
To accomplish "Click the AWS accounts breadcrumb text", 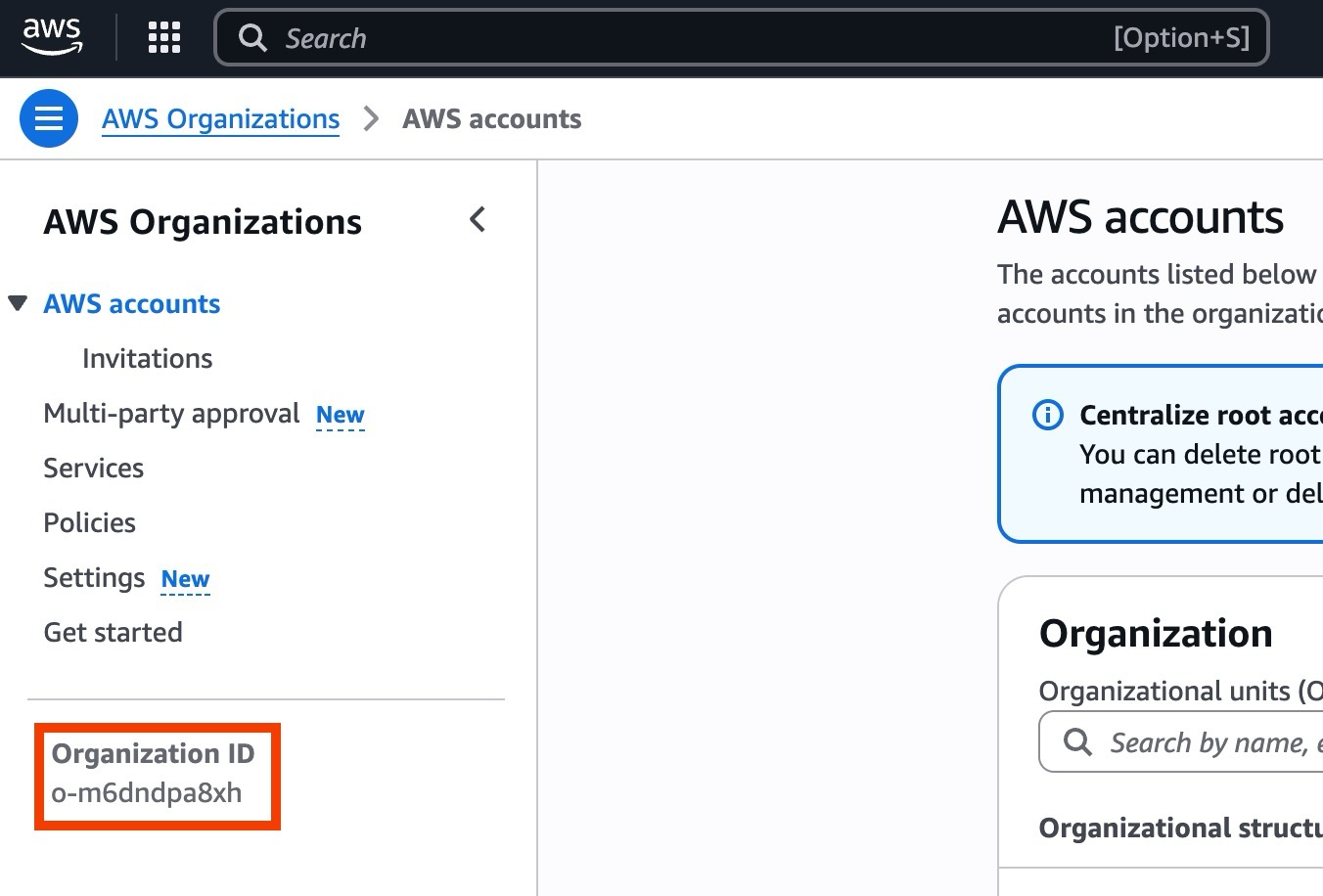I will (x=492, y=118).
